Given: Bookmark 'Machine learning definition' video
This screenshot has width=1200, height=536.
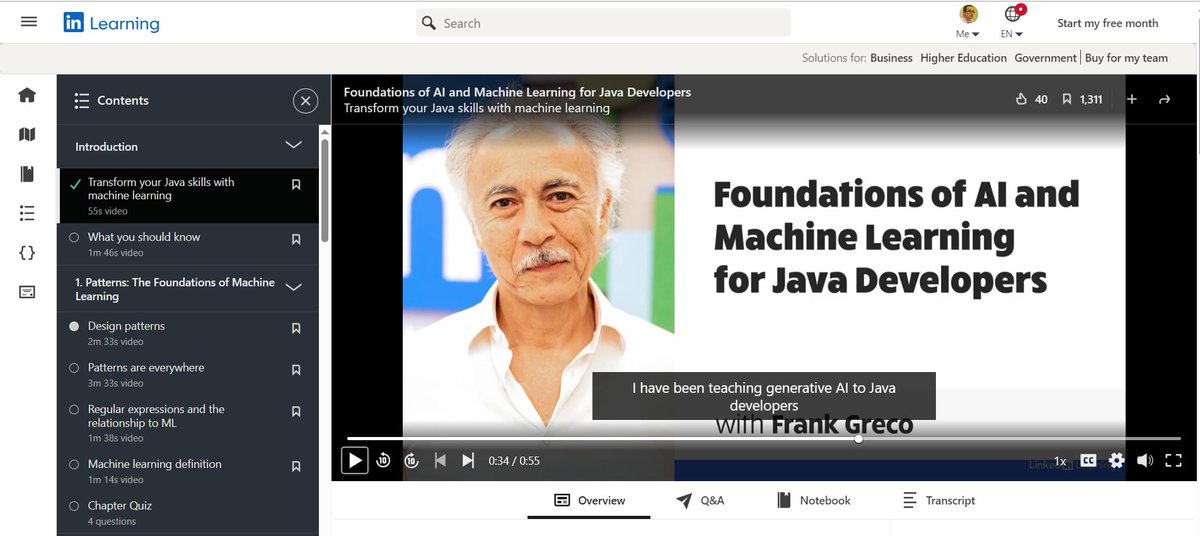Looking at the screenshot, I should point(296,466).
